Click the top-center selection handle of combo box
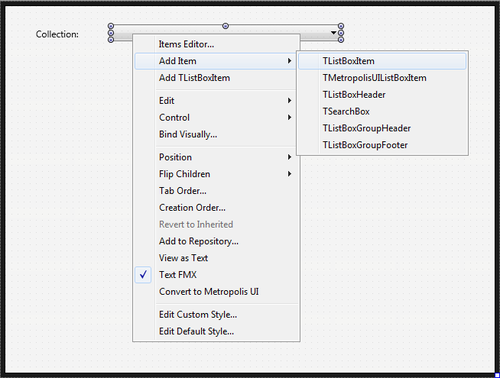Screen dimensions: 500x378 click(226, 26)
